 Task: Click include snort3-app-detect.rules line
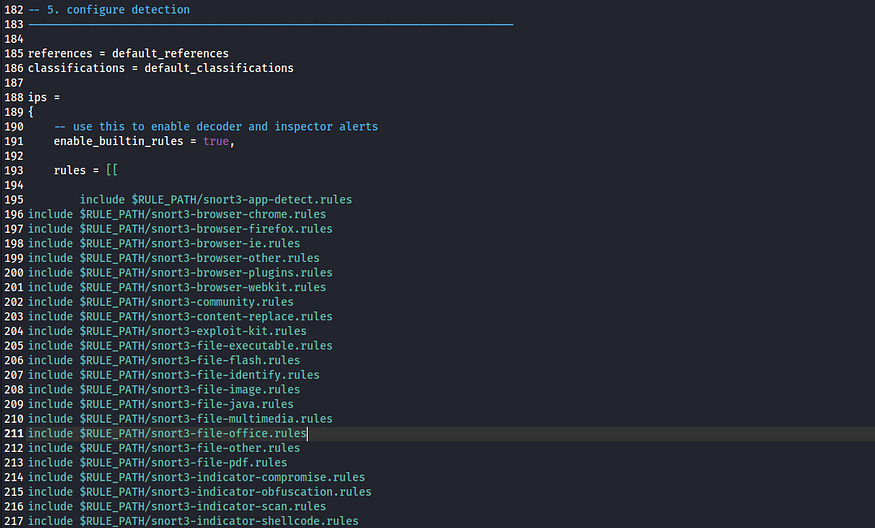(x=216, y=199)
